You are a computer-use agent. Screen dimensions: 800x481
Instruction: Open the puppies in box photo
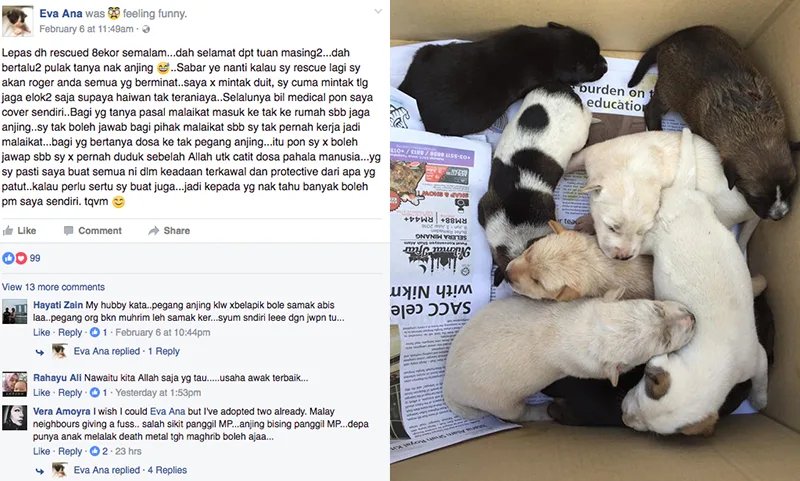pos(595,240)
